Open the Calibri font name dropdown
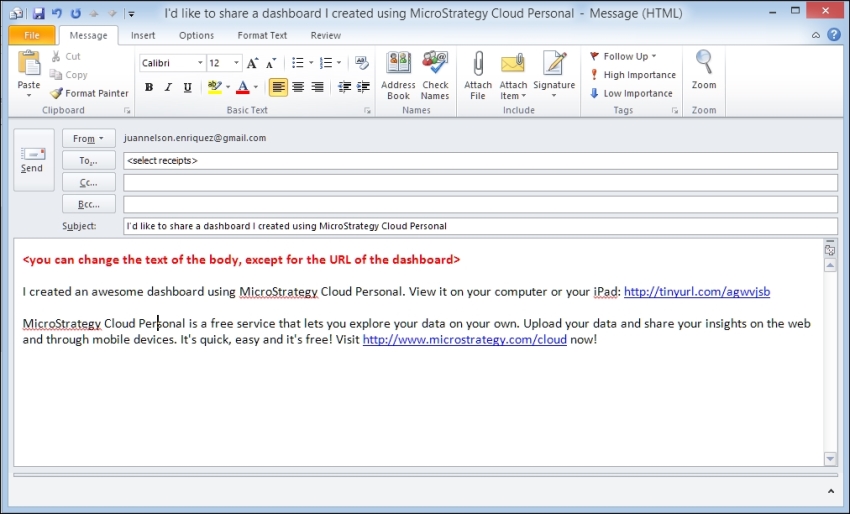Image resolution: width=850 pixels, height=514 pixels. (x=200, y=63)
